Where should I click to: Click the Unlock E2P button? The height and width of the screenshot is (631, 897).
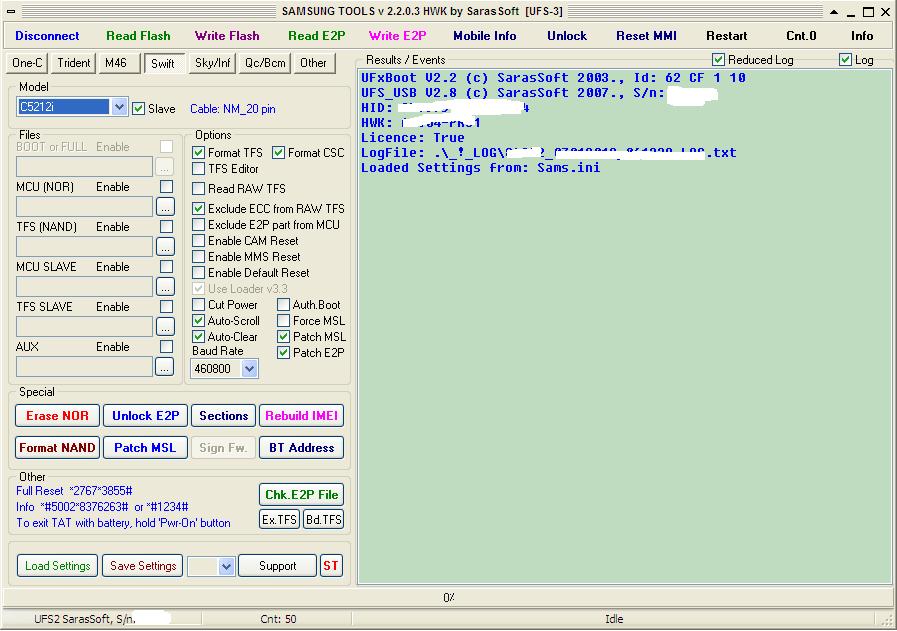coord(145,416)
